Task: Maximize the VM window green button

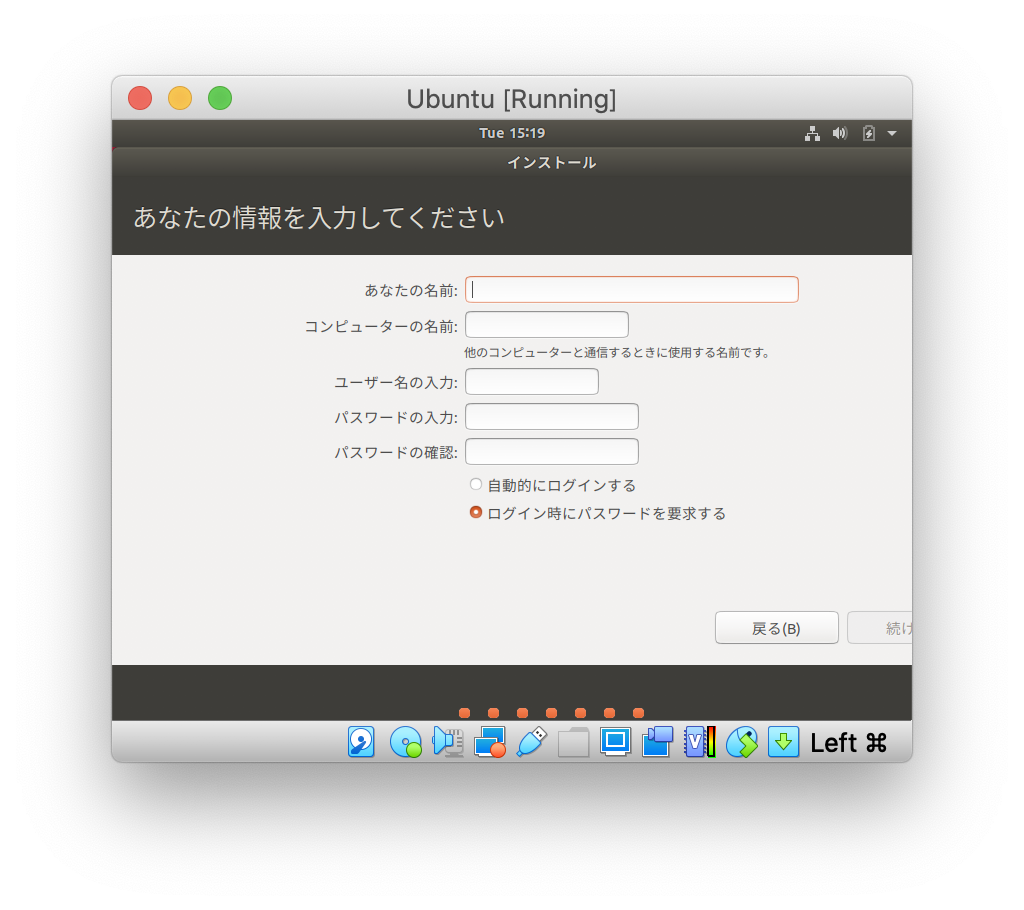Action: click(x=220, y=98)
